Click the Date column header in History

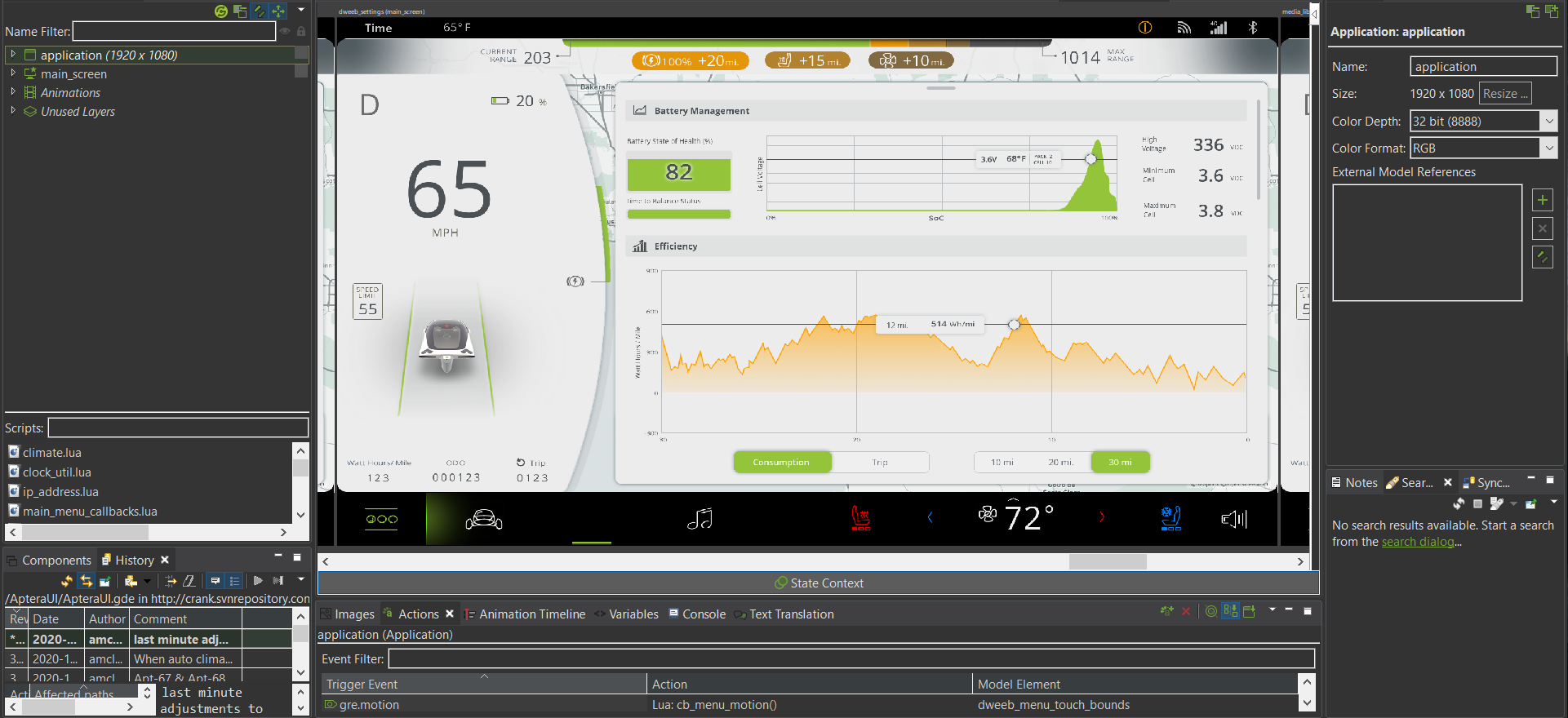57,618
